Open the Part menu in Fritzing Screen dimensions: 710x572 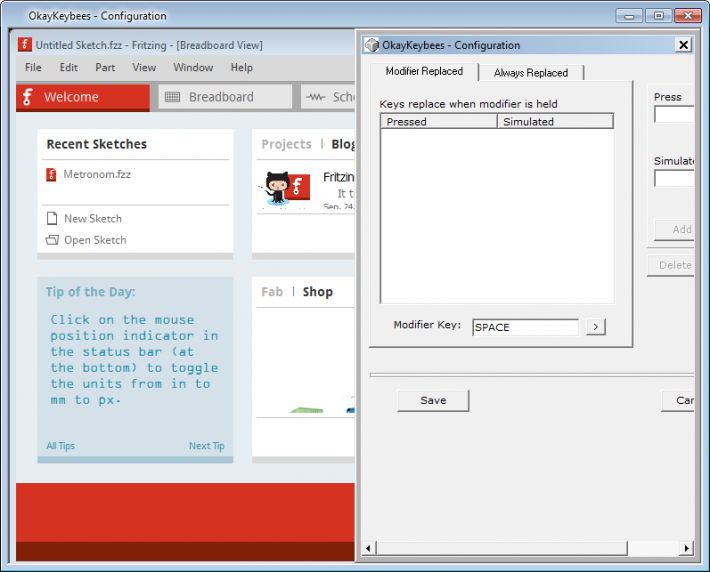tap(105, 67)
